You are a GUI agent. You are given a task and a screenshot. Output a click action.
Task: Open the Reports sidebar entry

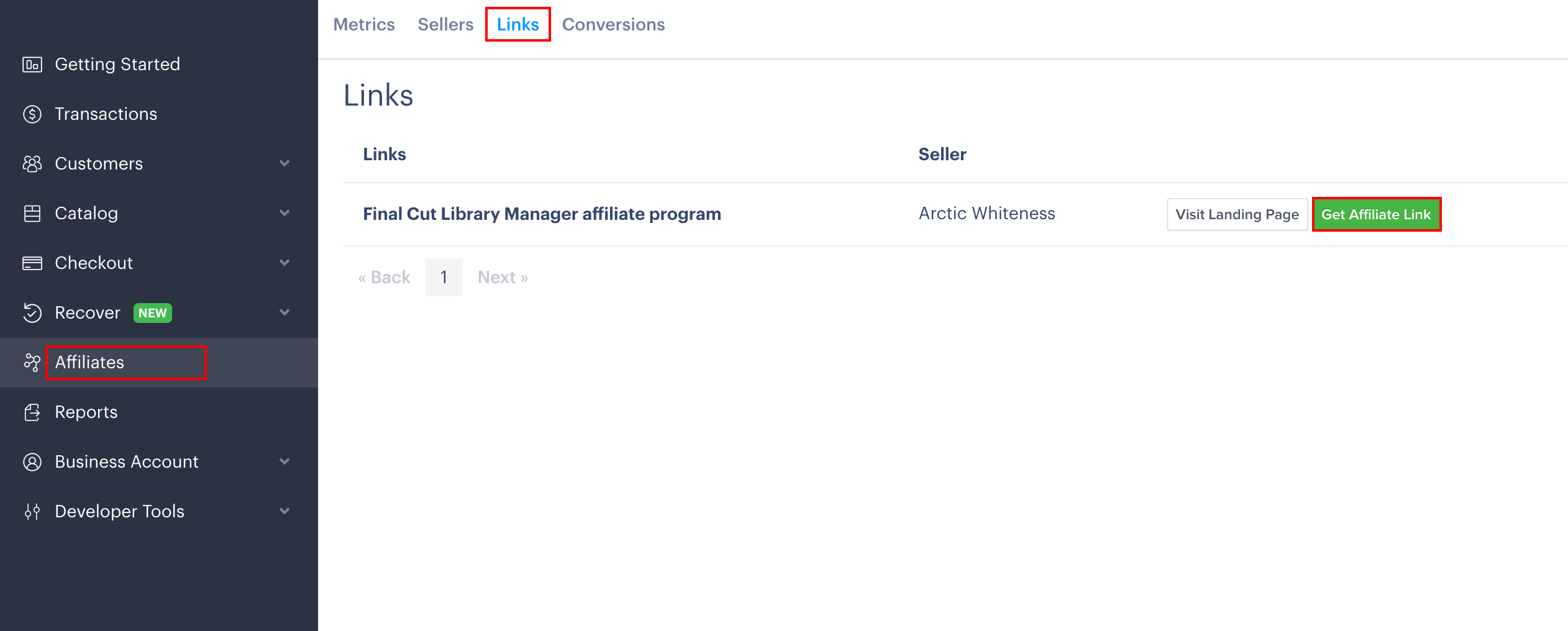[86, 412]
